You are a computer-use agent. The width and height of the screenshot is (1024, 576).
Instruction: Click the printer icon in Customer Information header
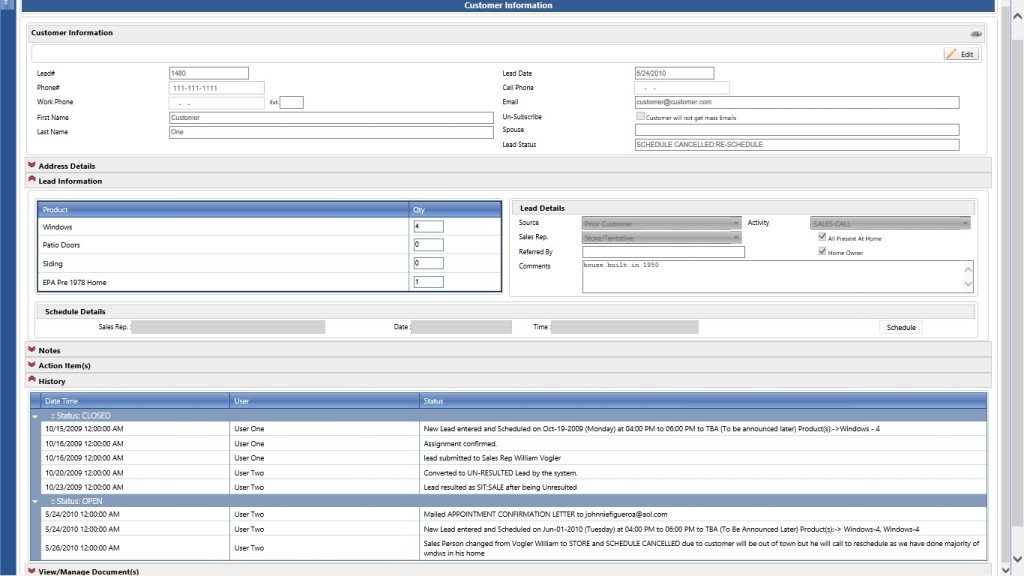pyautogui.click(x=976, y=33)
